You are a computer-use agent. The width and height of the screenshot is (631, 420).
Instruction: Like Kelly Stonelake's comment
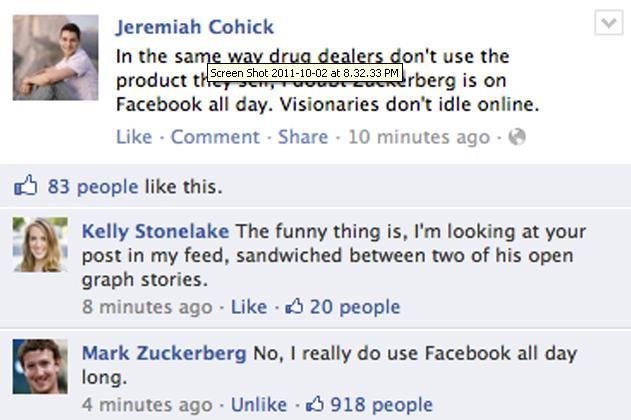(249, 307)
